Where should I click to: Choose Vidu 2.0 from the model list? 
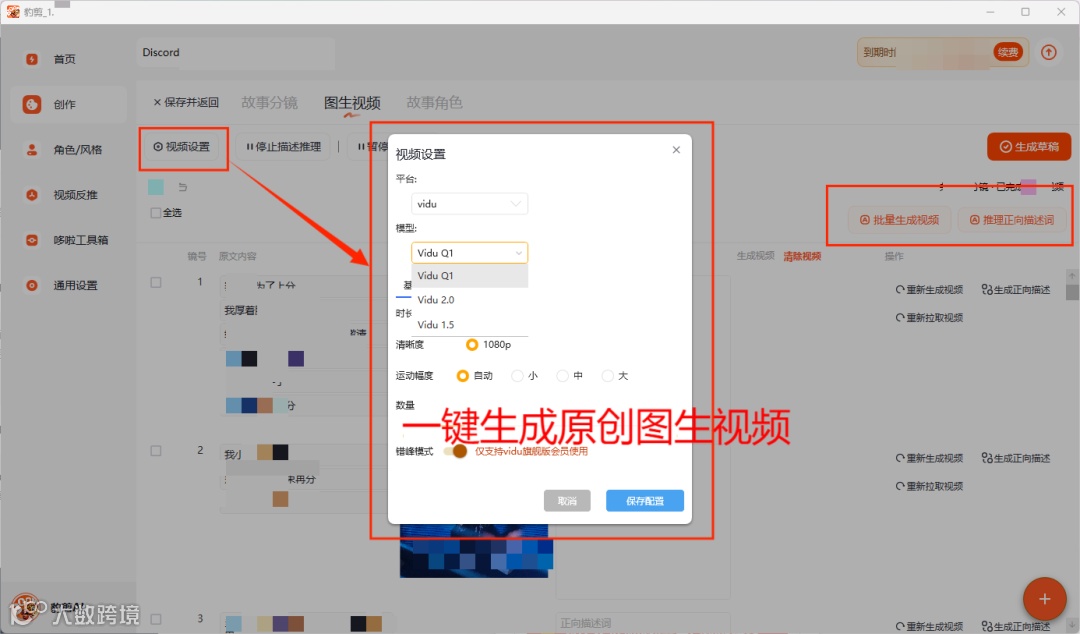[x=470, y=300]
